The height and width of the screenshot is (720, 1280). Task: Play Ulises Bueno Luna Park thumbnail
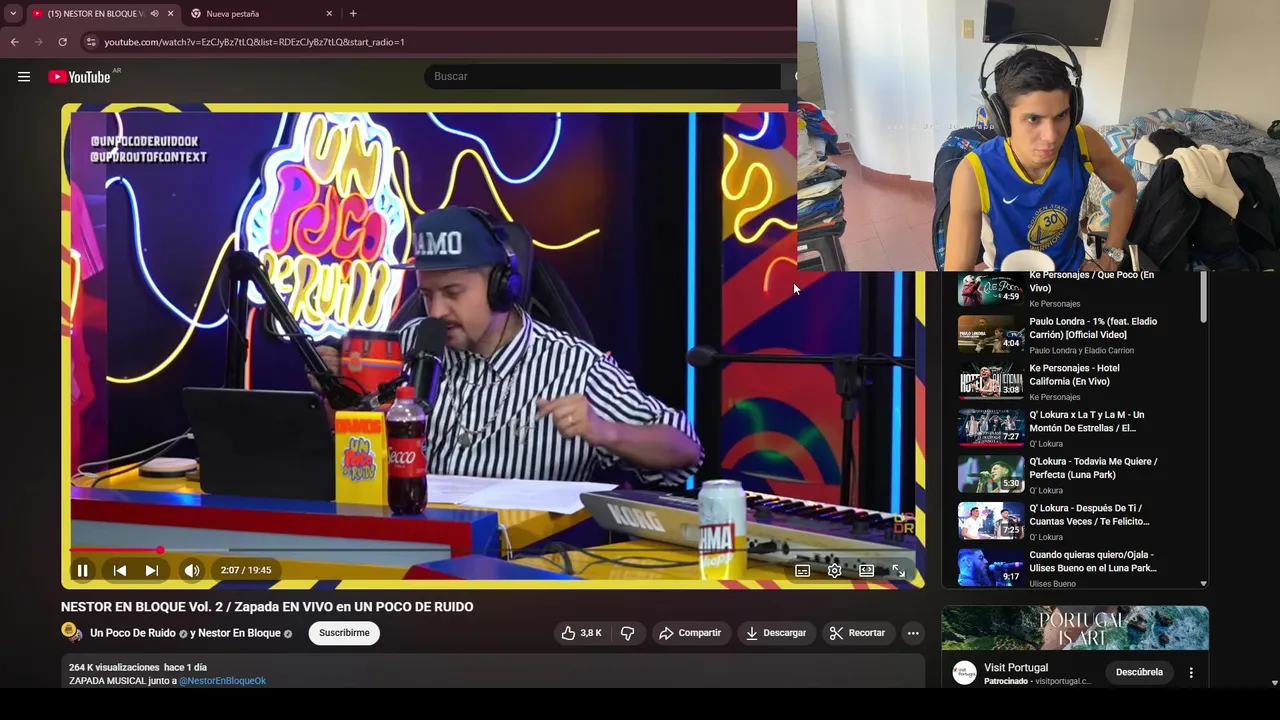(990, 567)
